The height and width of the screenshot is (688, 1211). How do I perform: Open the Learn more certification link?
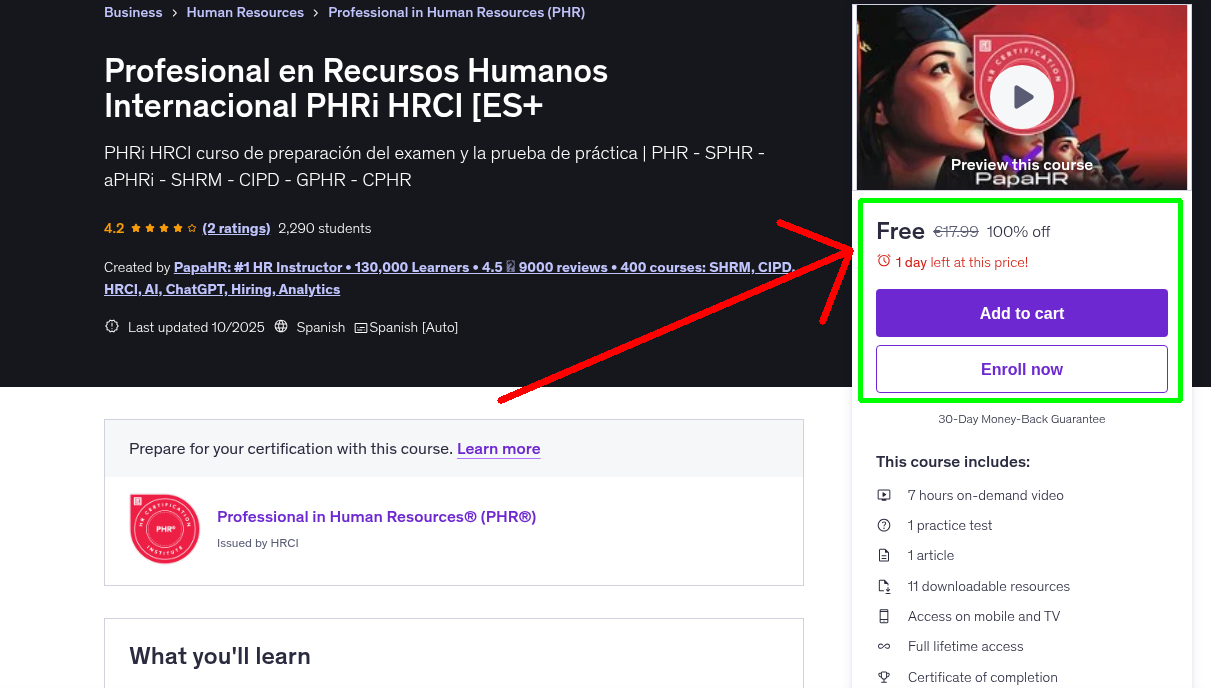point(498,449)
